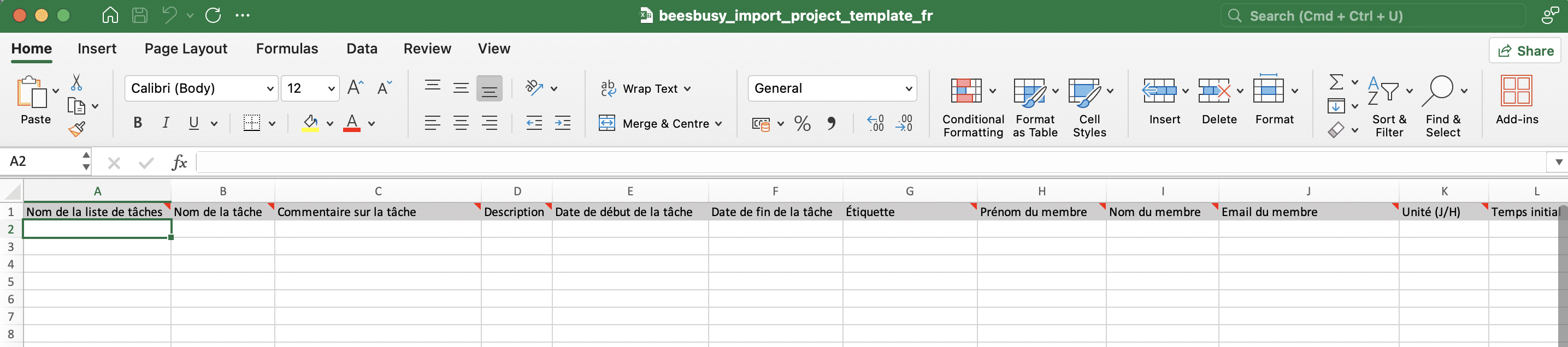The image size is (1568, 347).
Task: Apply Percent Style format
Action: [802, 124]
